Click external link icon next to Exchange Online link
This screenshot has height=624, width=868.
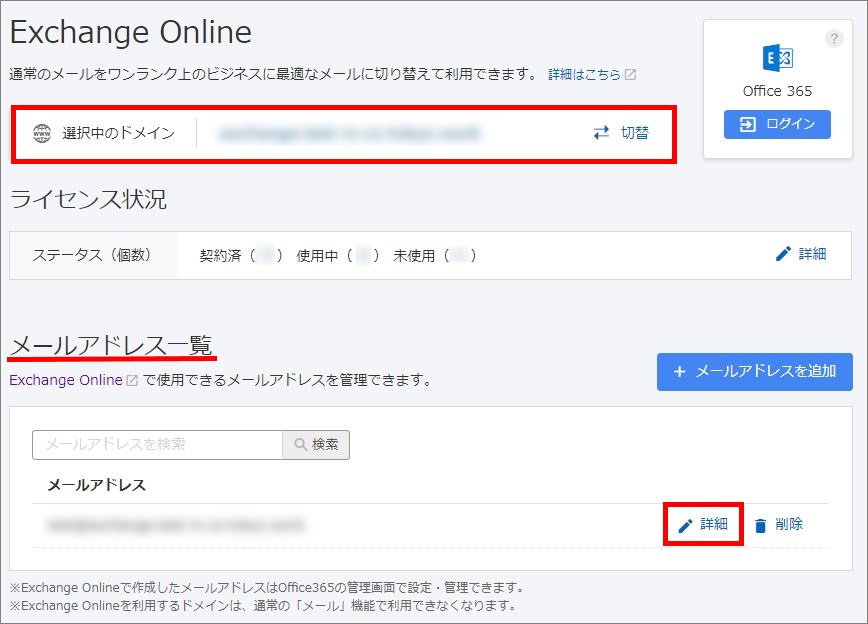point(132,380)
